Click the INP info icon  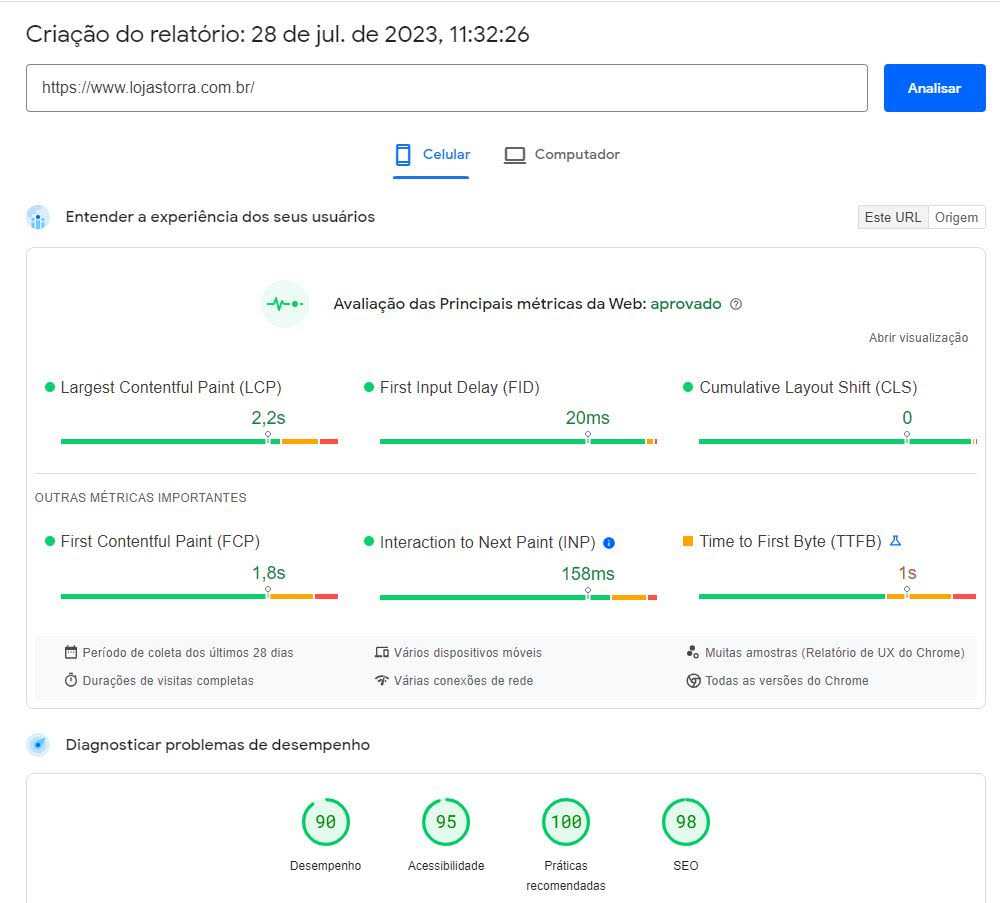[x=609, y=543]
